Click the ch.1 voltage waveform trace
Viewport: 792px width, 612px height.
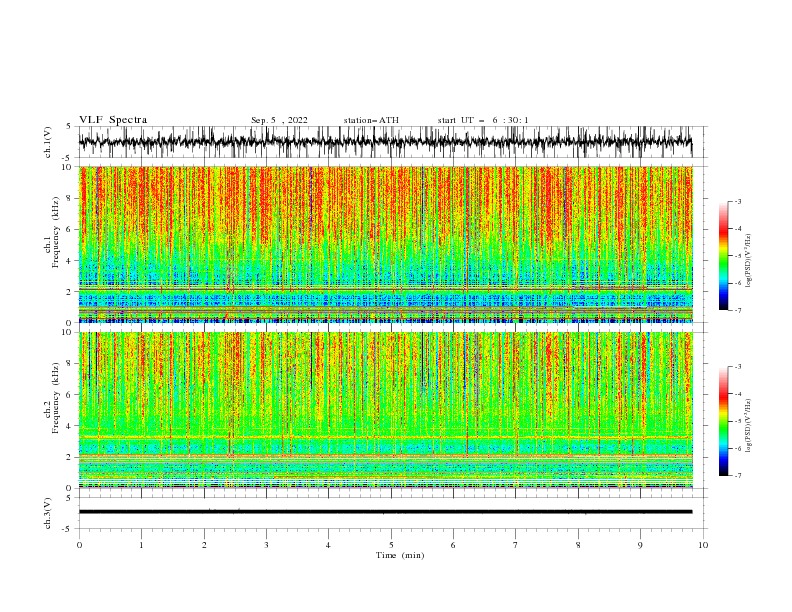coord(385,142)
